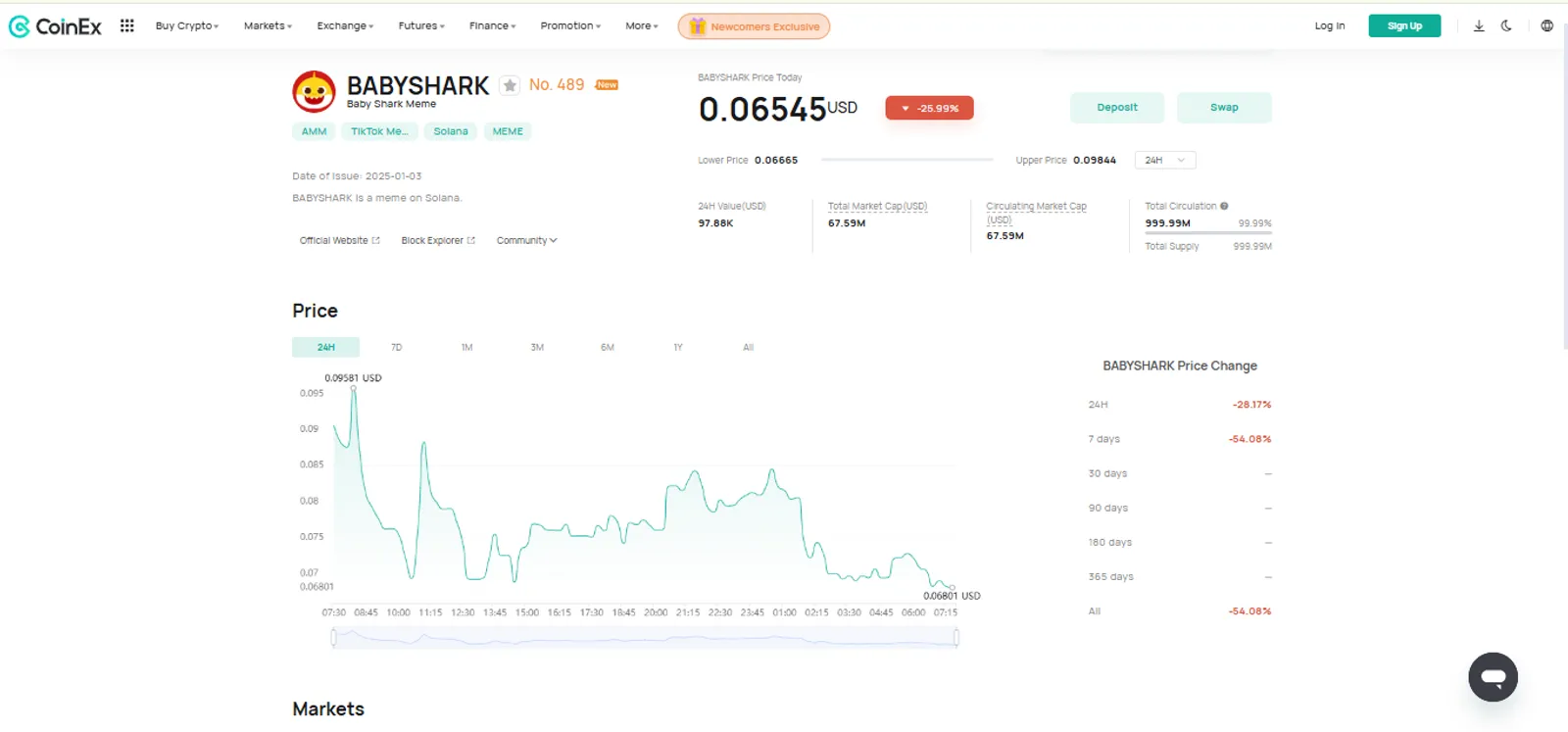Click the 24H -28.17% change value
The height and width of the screenshot is (732, 1568).
[x=1251, y=405]
